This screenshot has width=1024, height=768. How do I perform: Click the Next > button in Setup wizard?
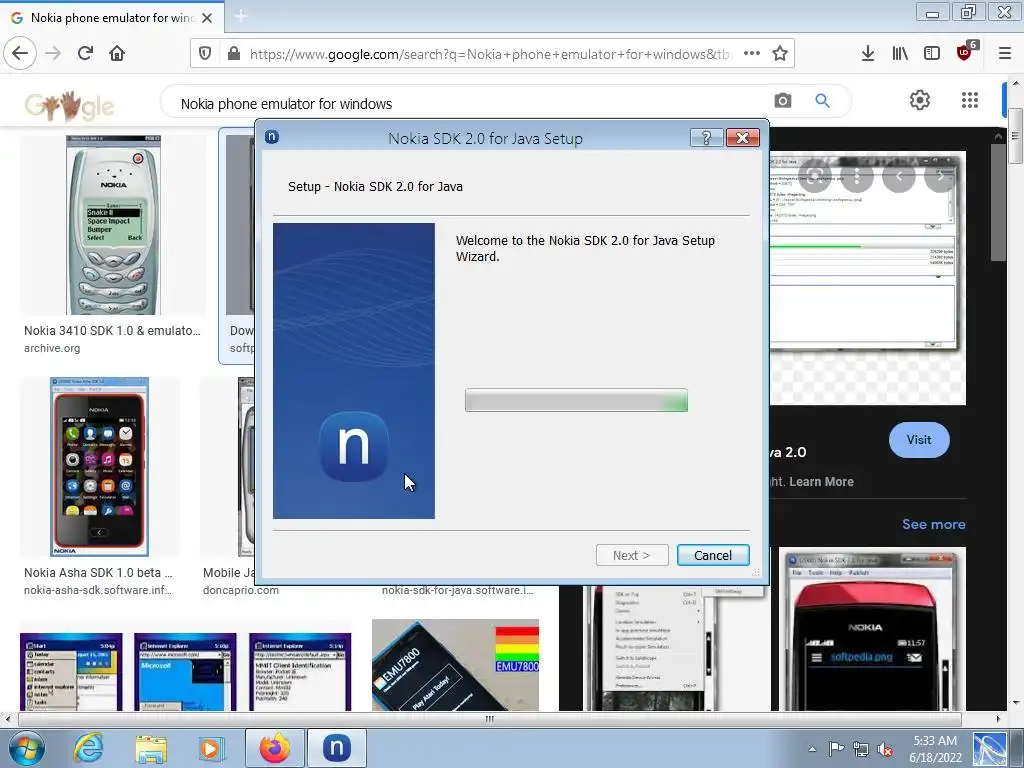[x=632, y=555]
